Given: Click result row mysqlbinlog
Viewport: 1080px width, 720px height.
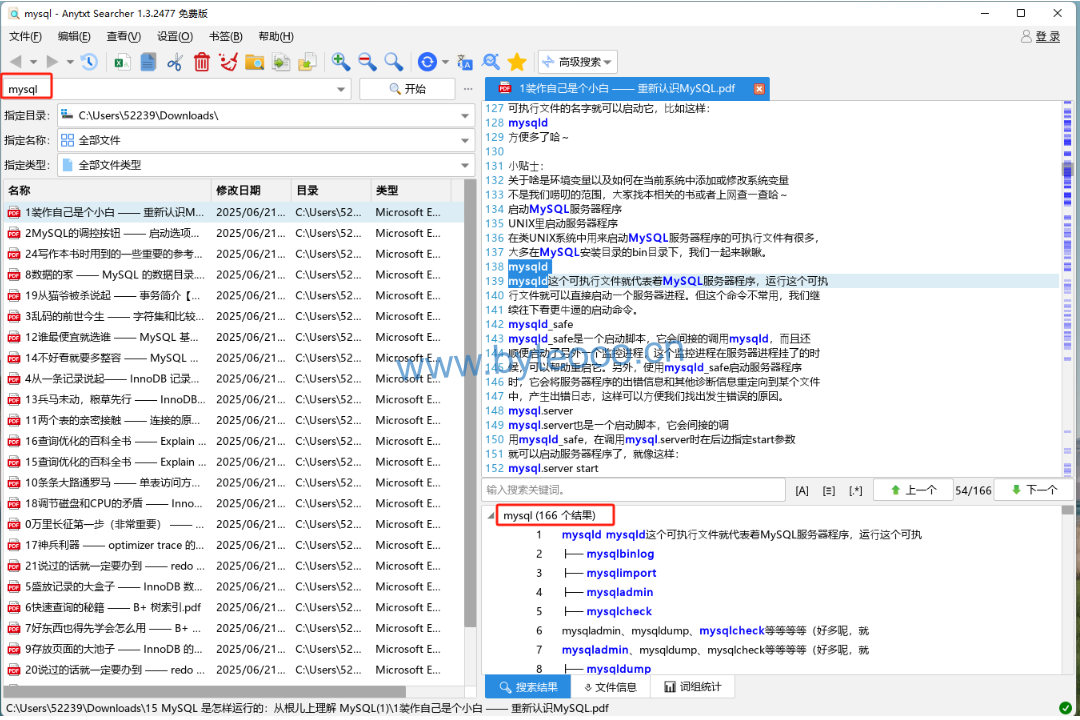Looking at the screenshot, I should tap(620, 554).
